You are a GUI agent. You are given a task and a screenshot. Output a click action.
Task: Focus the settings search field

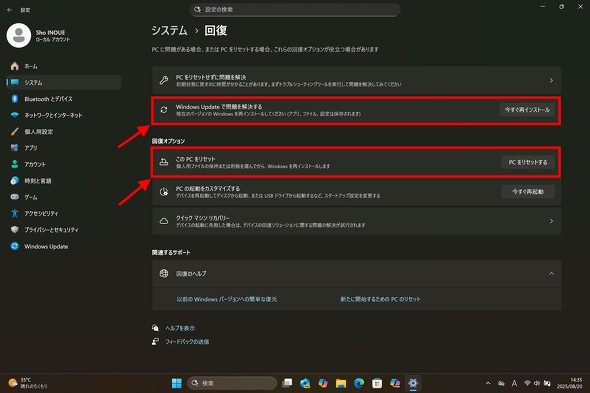(295, 9)
